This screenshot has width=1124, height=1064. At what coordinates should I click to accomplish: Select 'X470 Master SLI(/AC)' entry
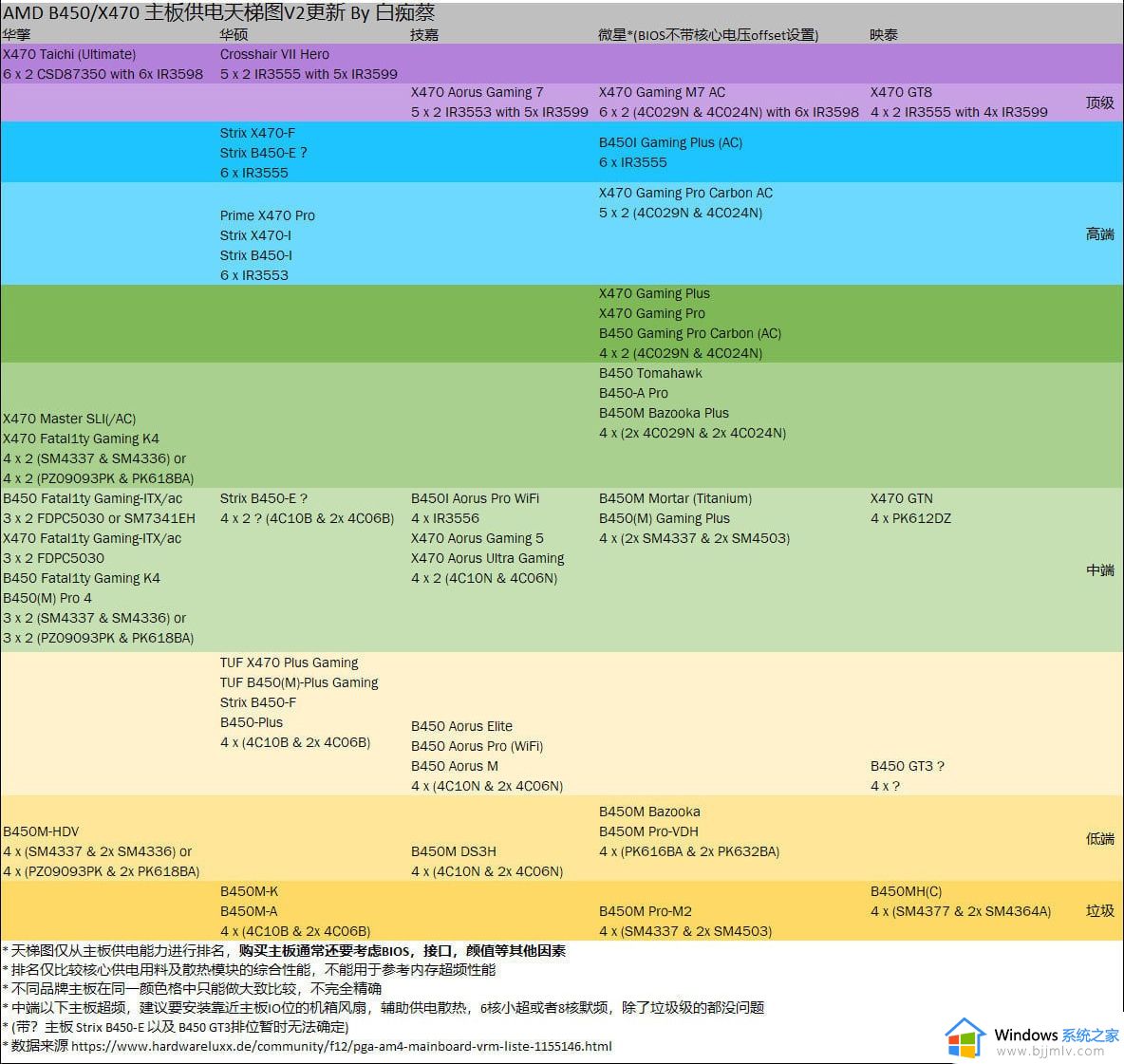point(69,419)
